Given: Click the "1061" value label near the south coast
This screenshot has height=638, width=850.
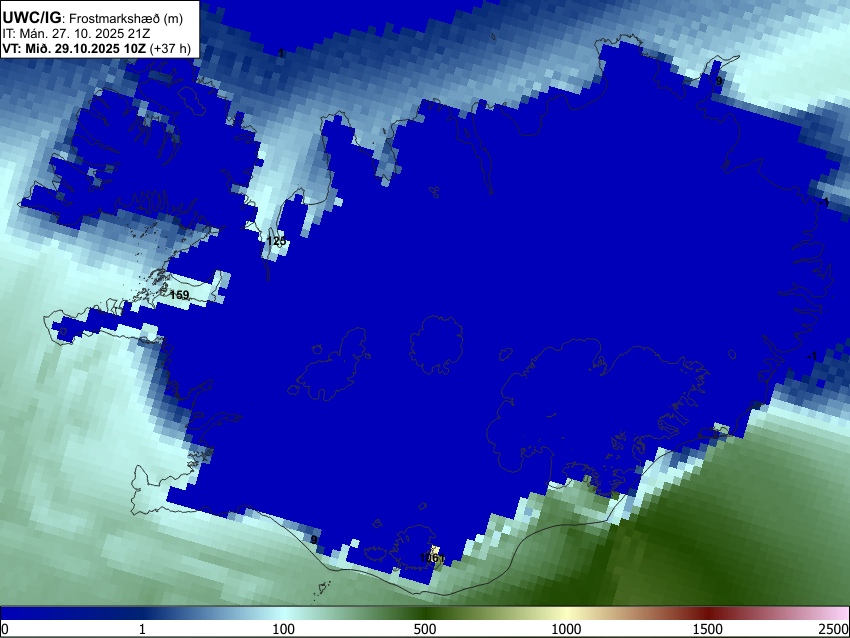Looking at the screenshot, I should [433, 558].
